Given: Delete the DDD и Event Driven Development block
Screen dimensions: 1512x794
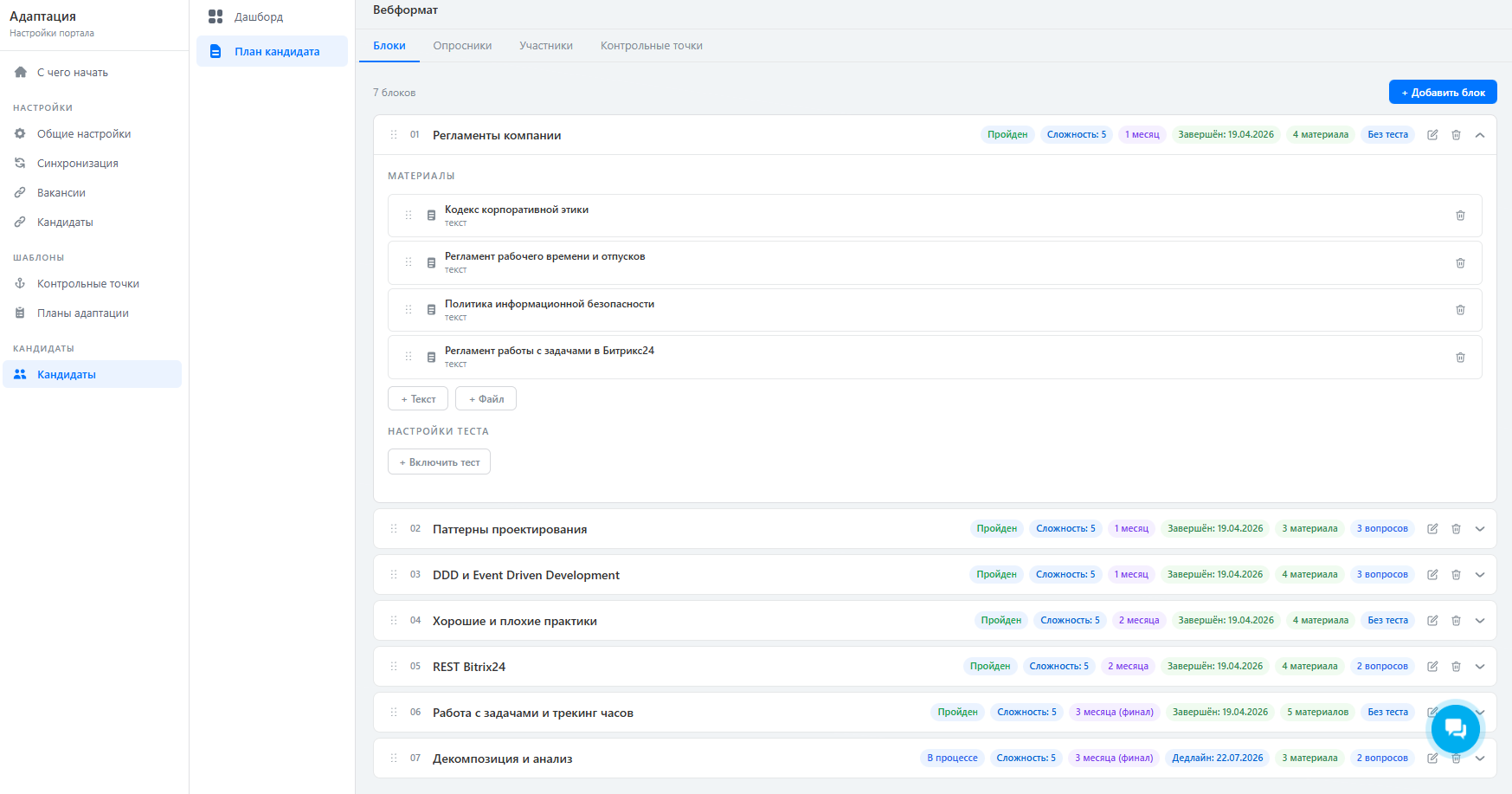Looking at the screenshot, I should [1456, 575].
